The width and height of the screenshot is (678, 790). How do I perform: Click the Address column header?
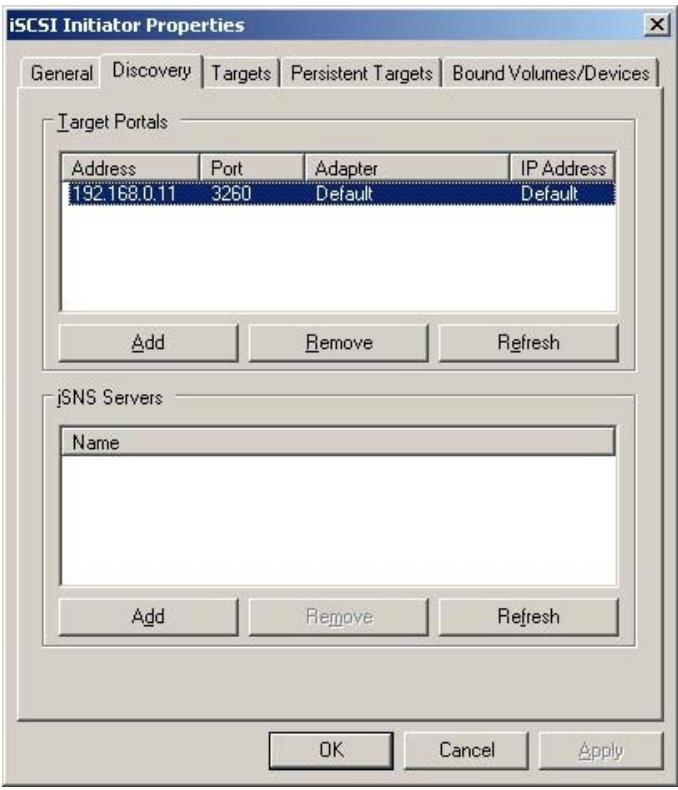pos(130,168)
